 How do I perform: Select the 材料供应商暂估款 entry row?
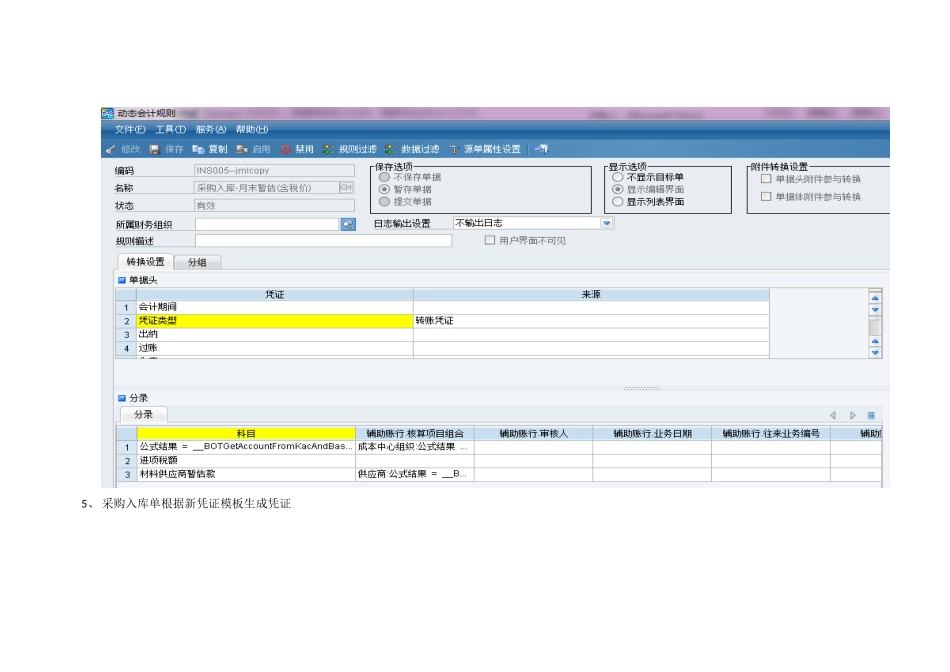[499, 474]
